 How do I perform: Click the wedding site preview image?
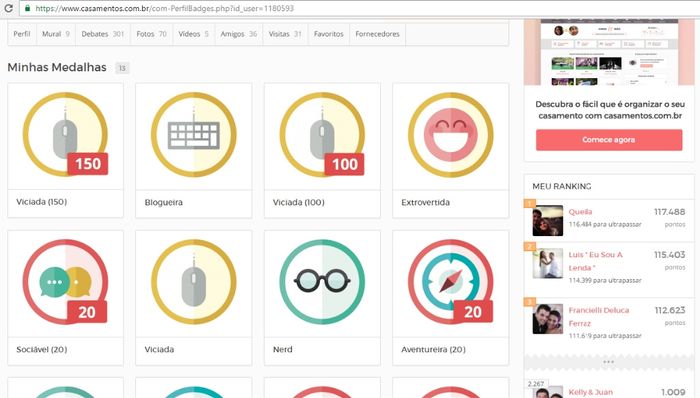pyautogui.click(x=609, y=52)
